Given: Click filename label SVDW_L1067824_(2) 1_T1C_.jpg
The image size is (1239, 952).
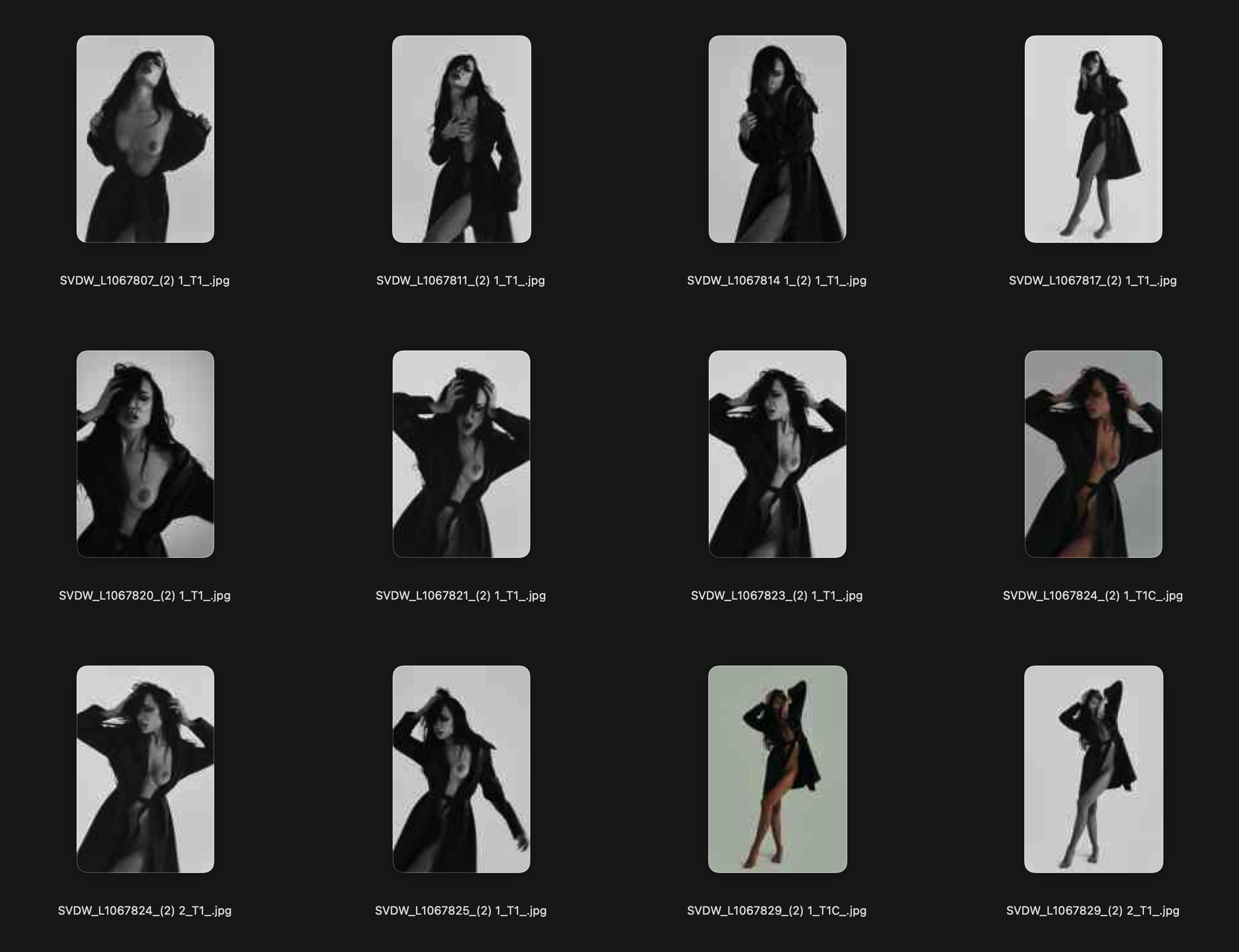Looking at the screenshot, I should pos(1092,596).
